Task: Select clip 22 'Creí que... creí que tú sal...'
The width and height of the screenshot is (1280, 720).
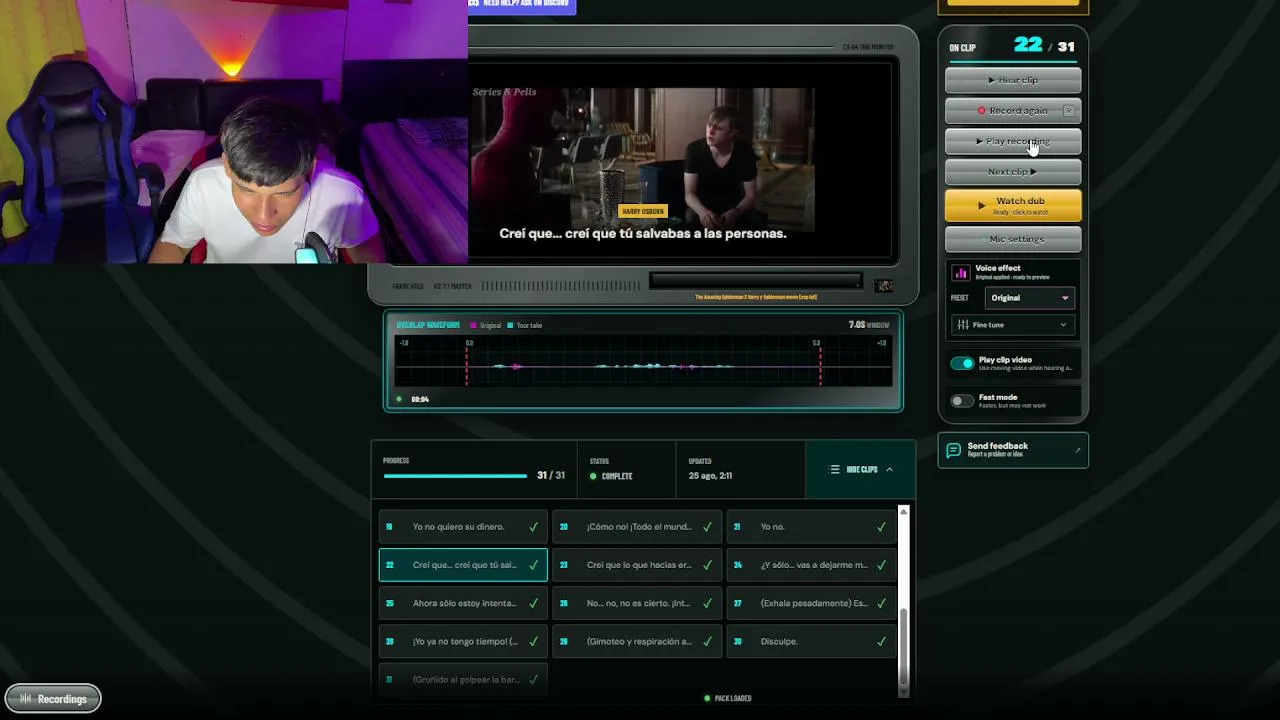Action: pyautogui.click(x=463, y=565)
